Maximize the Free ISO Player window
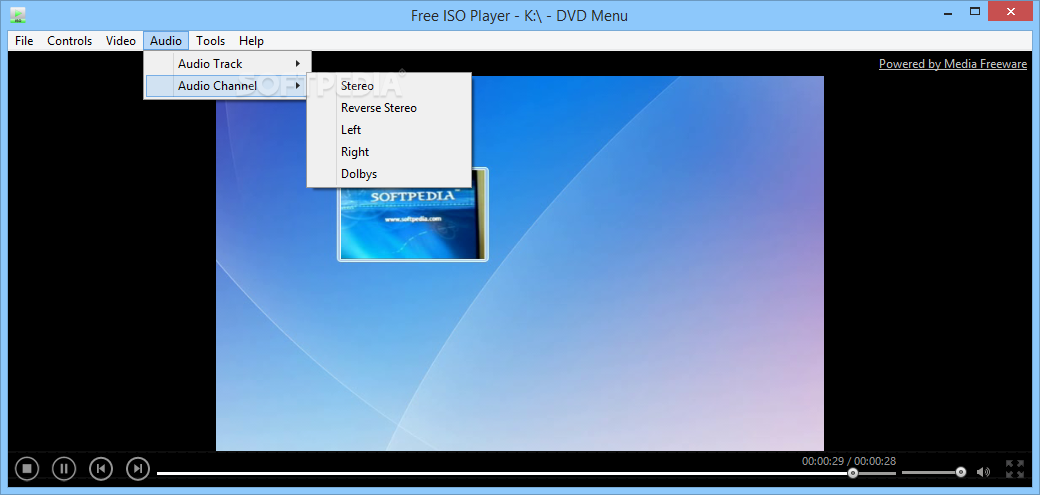 click(974, 11)
